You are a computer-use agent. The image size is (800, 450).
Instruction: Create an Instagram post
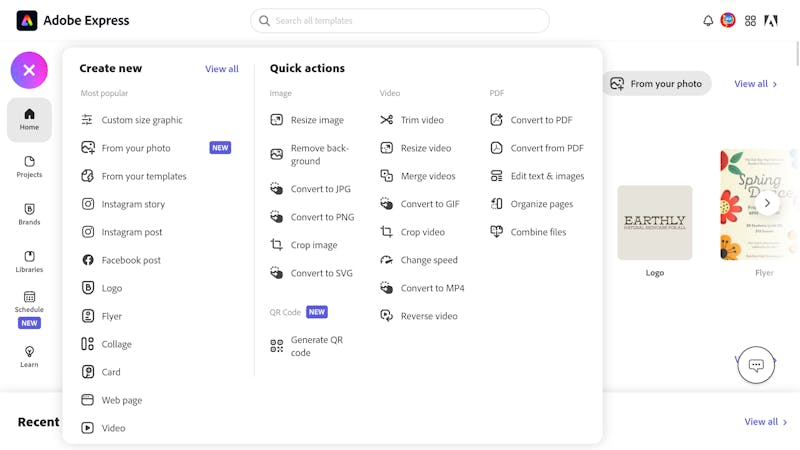coord(121,232)
